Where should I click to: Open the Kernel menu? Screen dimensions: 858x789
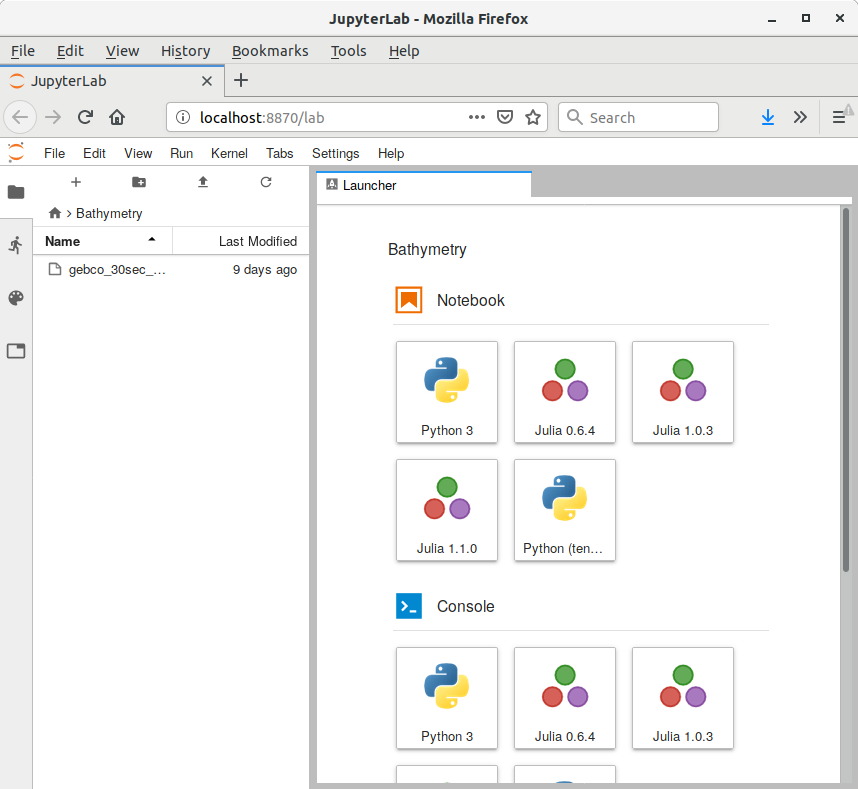pos(229,153)
